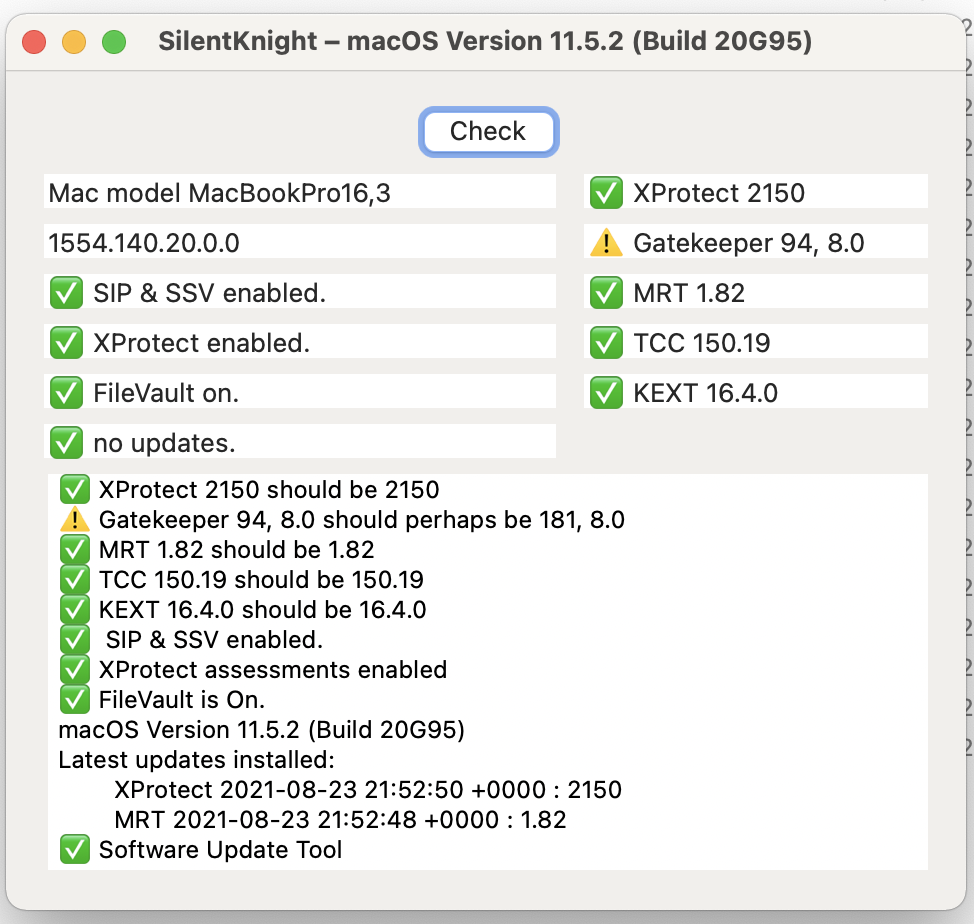Click the Software Update Tool line
Screen dimensions: 974x924
click(220, 850)
